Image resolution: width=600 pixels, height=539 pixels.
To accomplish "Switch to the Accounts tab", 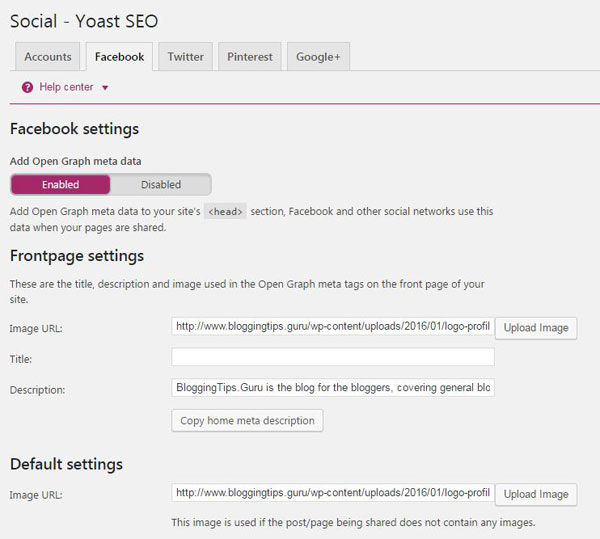I will pyautogui.click(x=48, y=57).
